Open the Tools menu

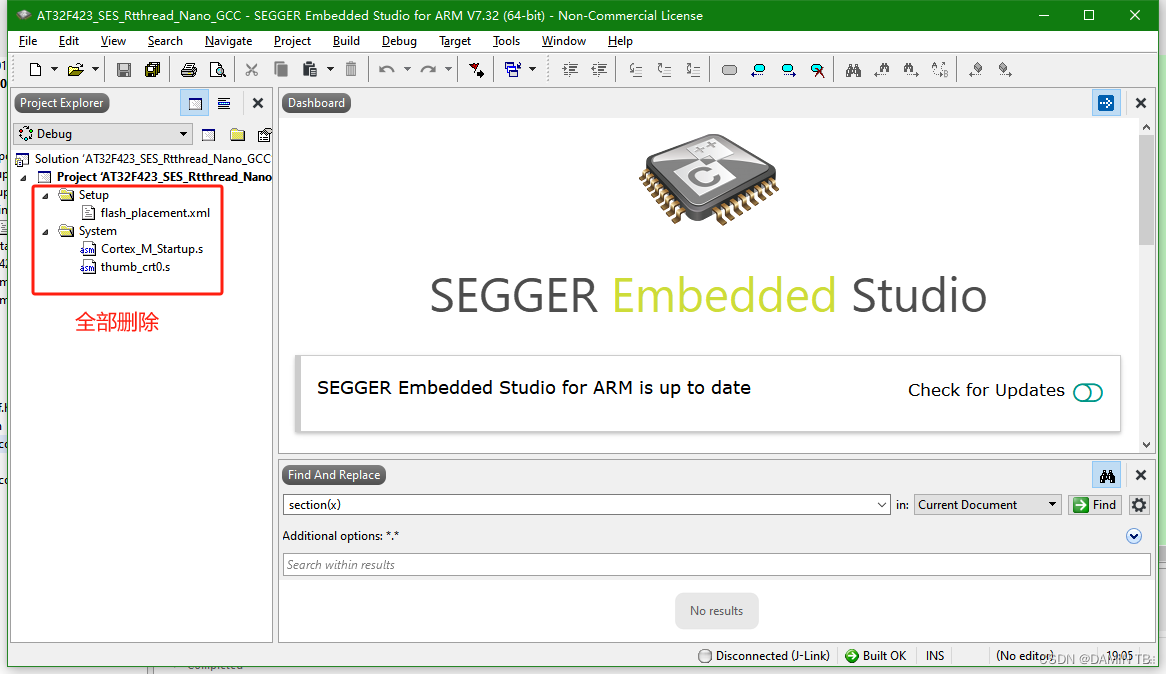[x=506, y=41]
